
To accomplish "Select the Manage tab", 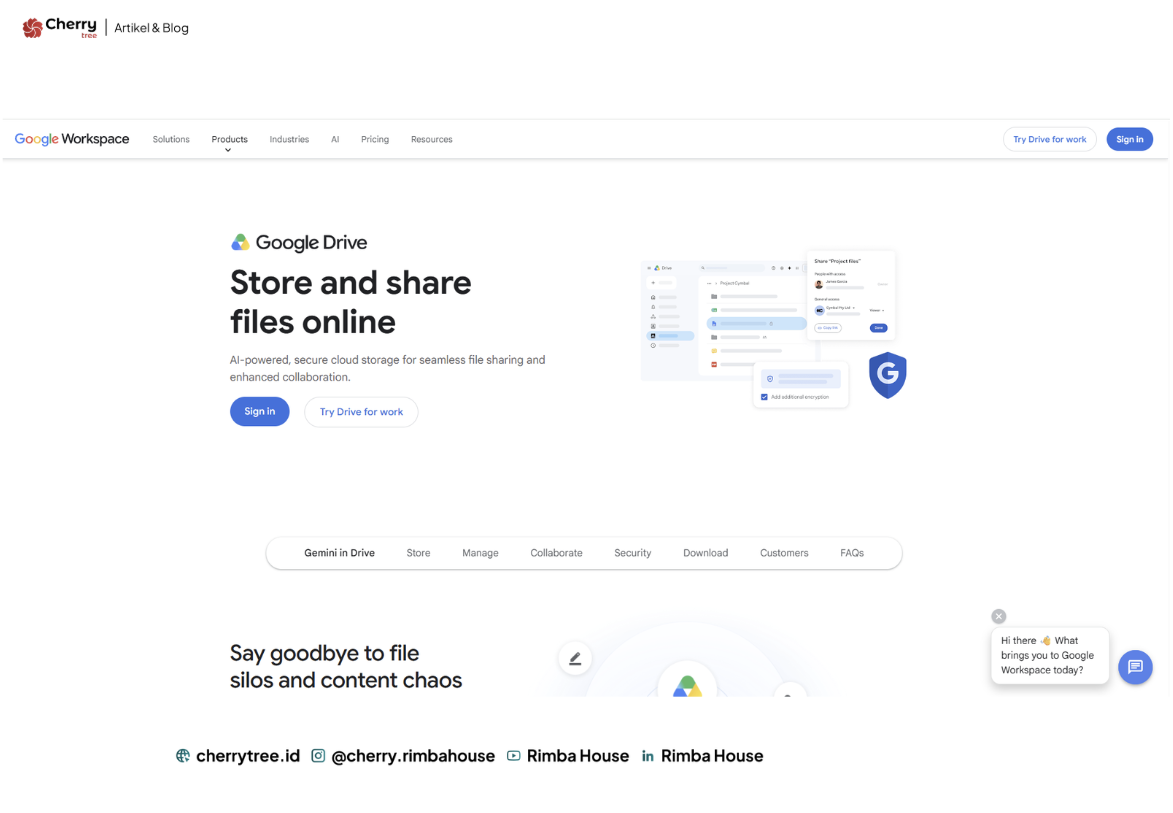I will (x=480, y=553).
